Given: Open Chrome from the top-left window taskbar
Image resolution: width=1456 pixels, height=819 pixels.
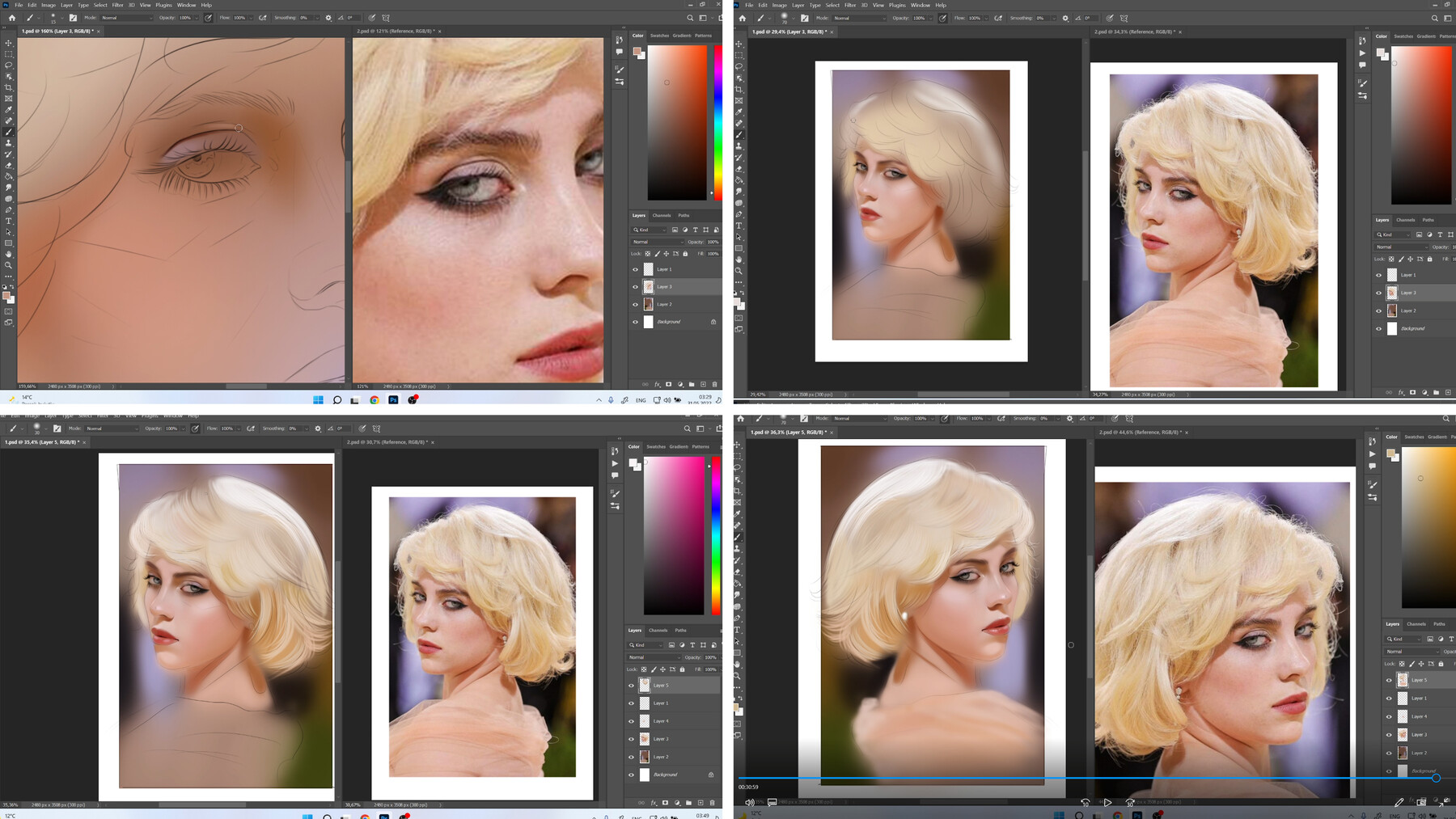Looking at the screenshot, I should [375, 399].
